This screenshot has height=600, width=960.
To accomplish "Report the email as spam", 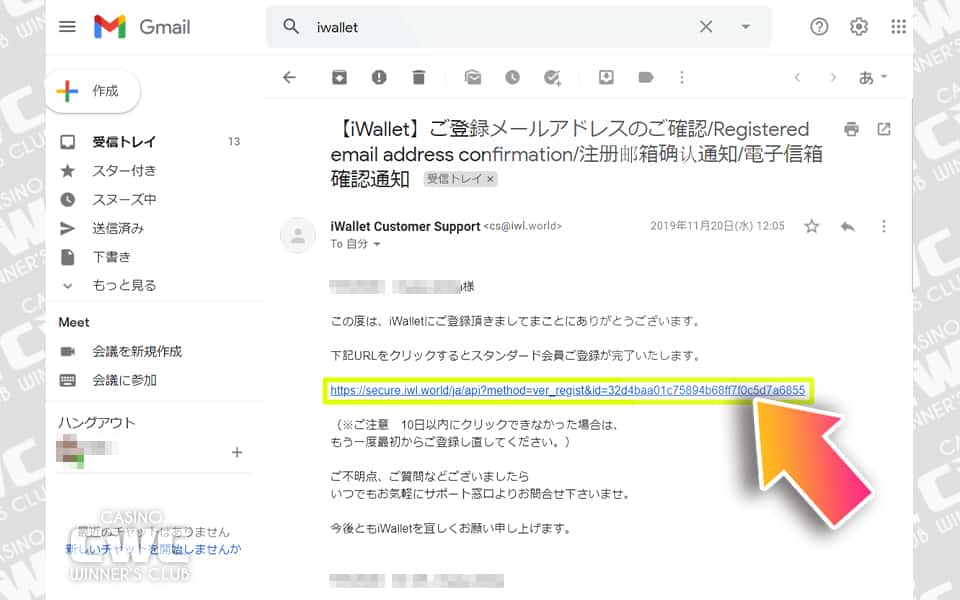I will click(x=379, y=77).
